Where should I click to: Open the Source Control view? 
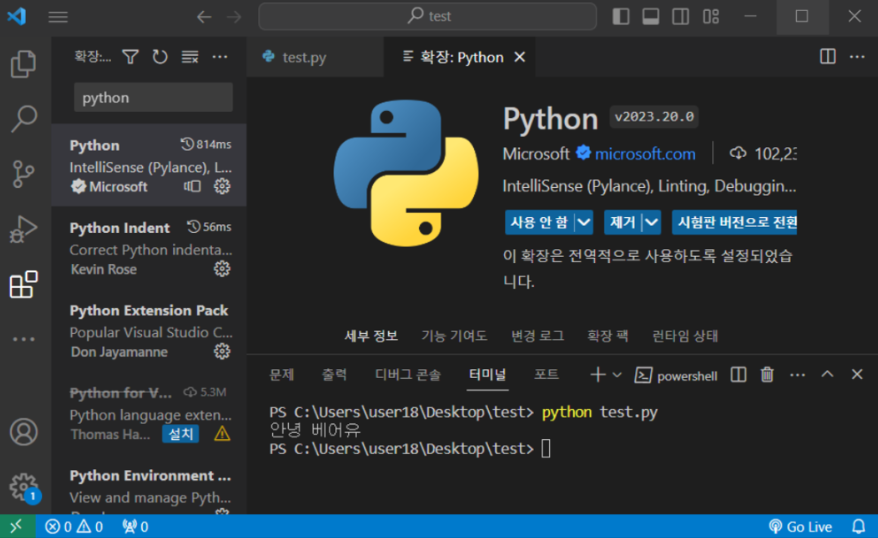(24, 174)
